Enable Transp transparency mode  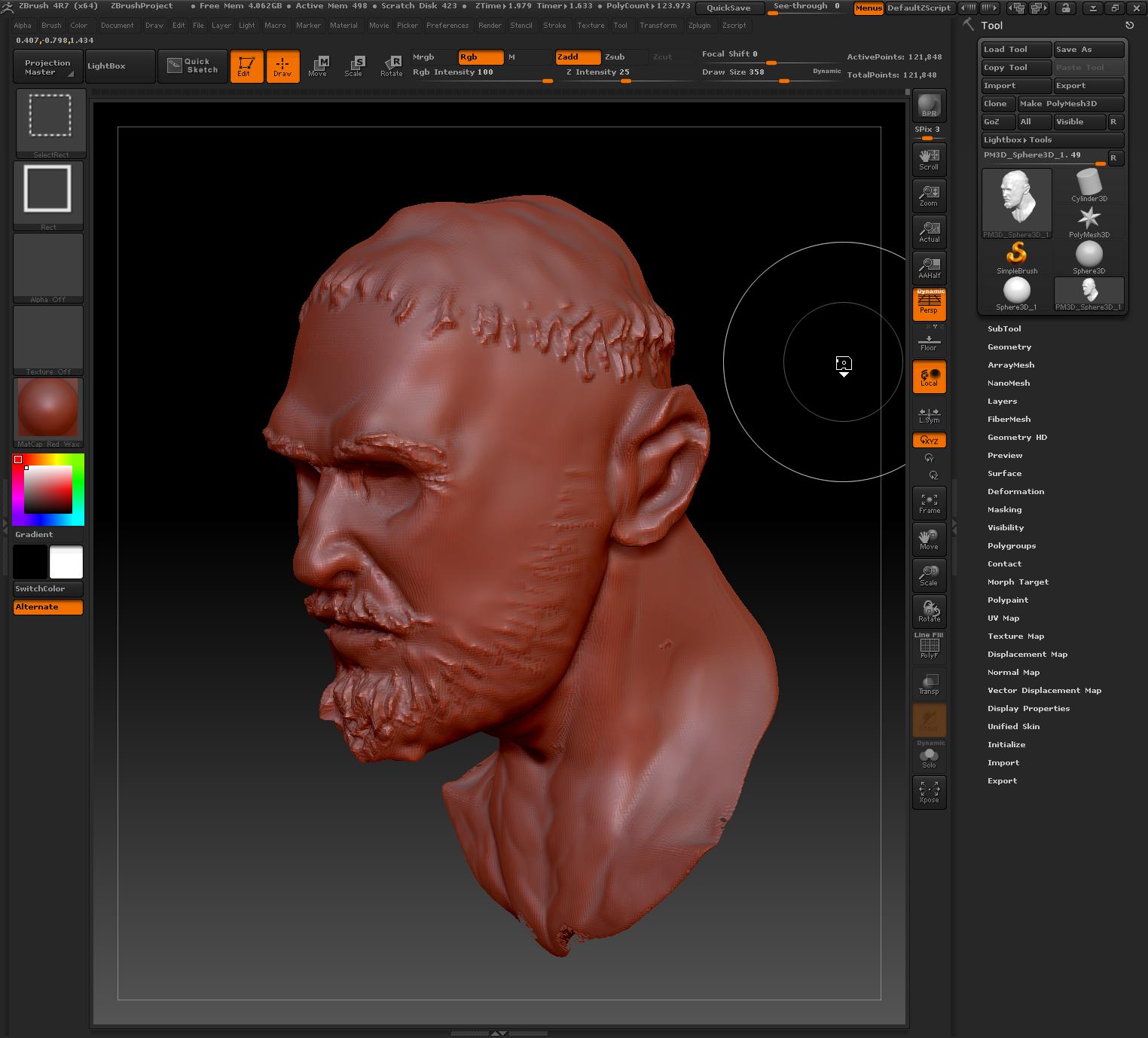[x=929, y=683]
